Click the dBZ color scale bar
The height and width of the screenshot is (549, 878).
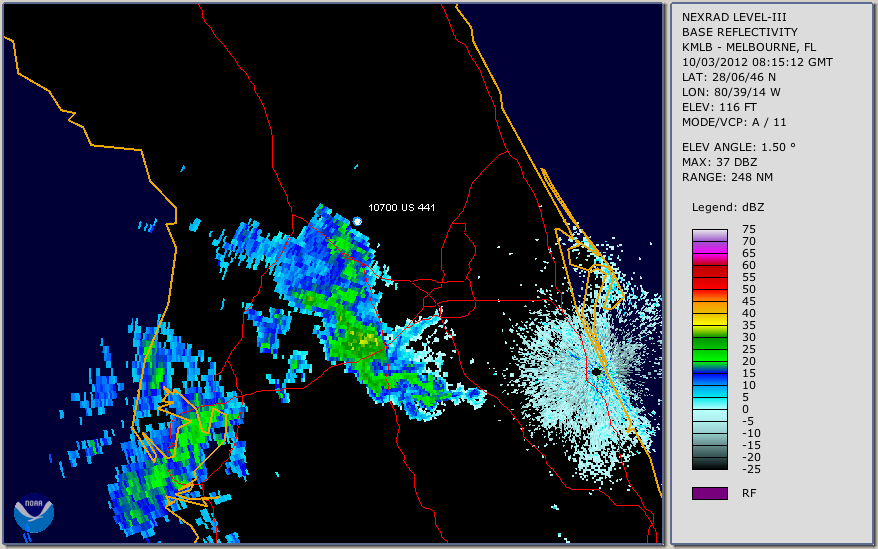709,349
